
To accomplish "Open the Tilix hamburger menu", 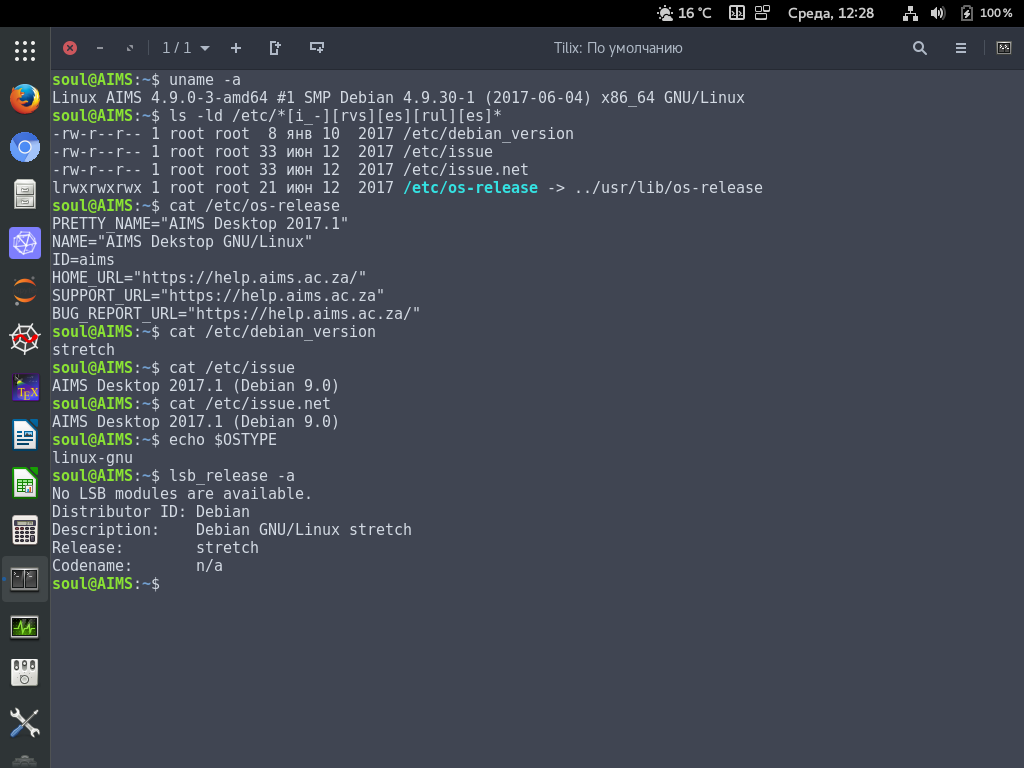I will coord(961,48).
